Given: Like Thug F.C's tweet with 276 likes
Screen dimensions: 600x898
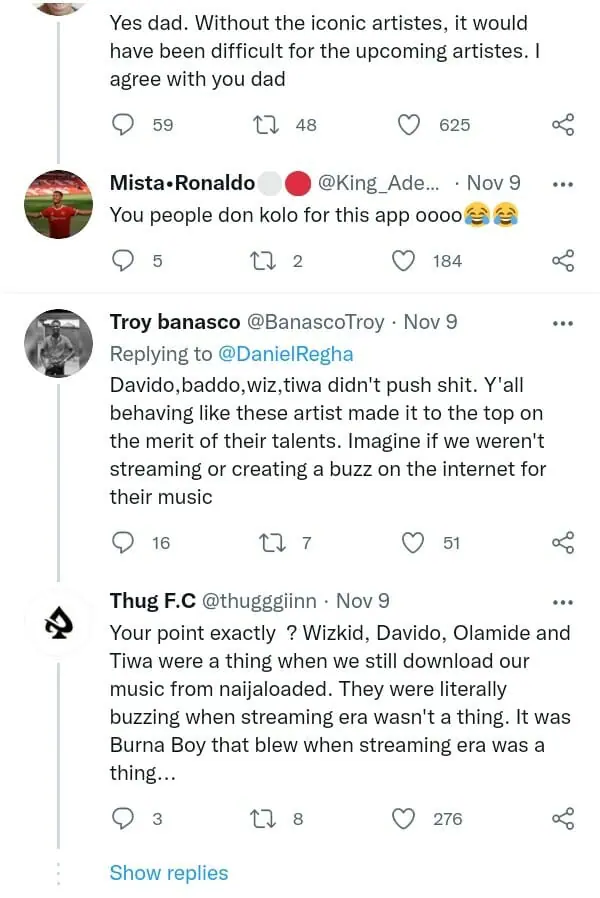Looking at the screenshot, I should point(403,819).
